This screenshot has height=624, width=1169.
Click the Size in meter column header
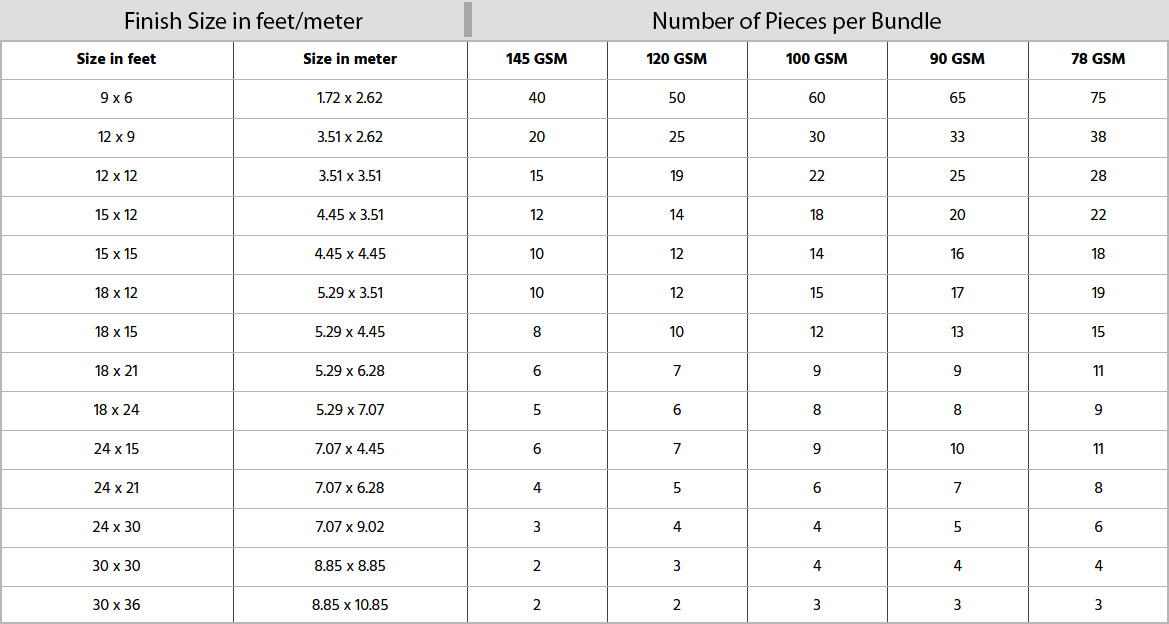pyautogui.click(x=350, y=60)
